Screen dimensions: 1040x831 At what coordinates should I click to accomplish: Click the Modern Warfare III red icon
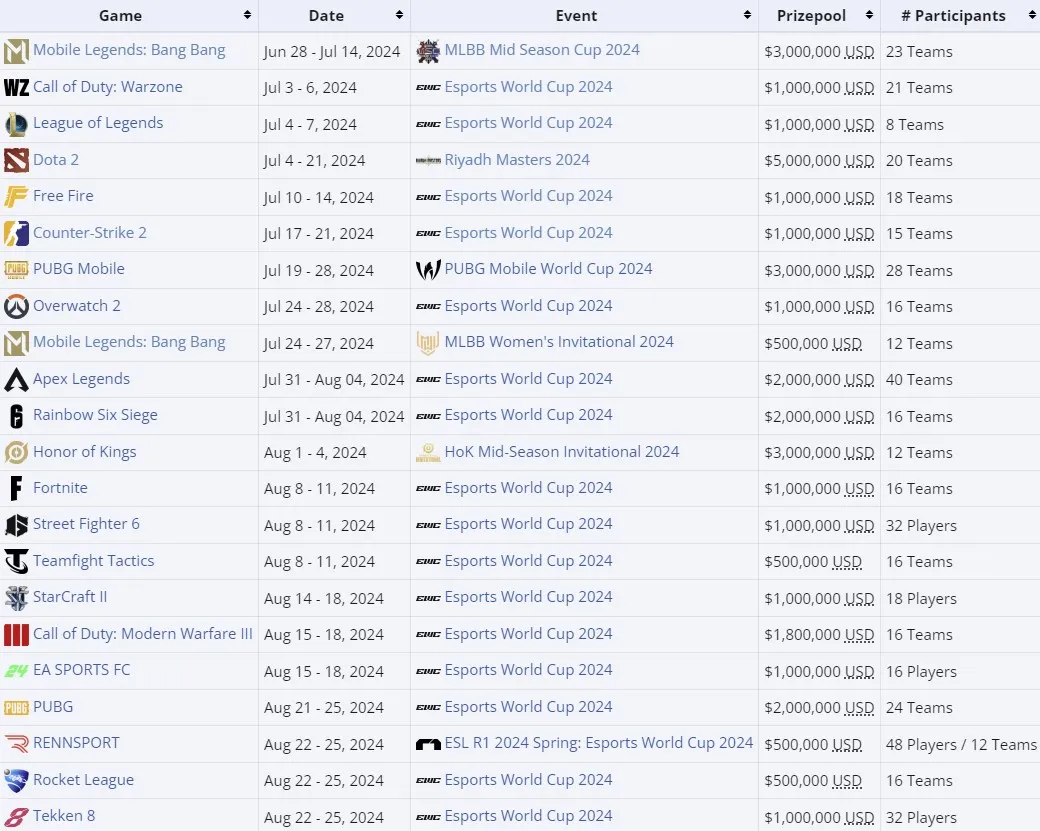pos(16,635)
